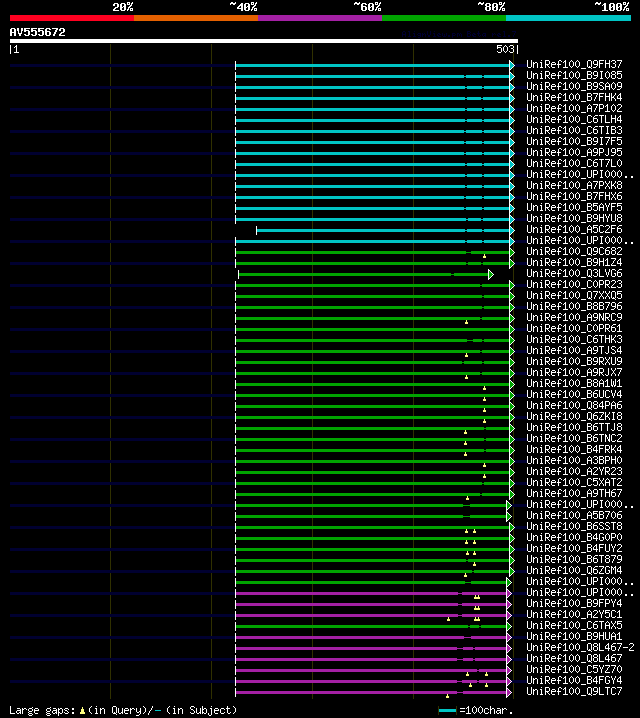
Task: Click the UniRef100_A2Y5C1 label
Action: point(574,614)
